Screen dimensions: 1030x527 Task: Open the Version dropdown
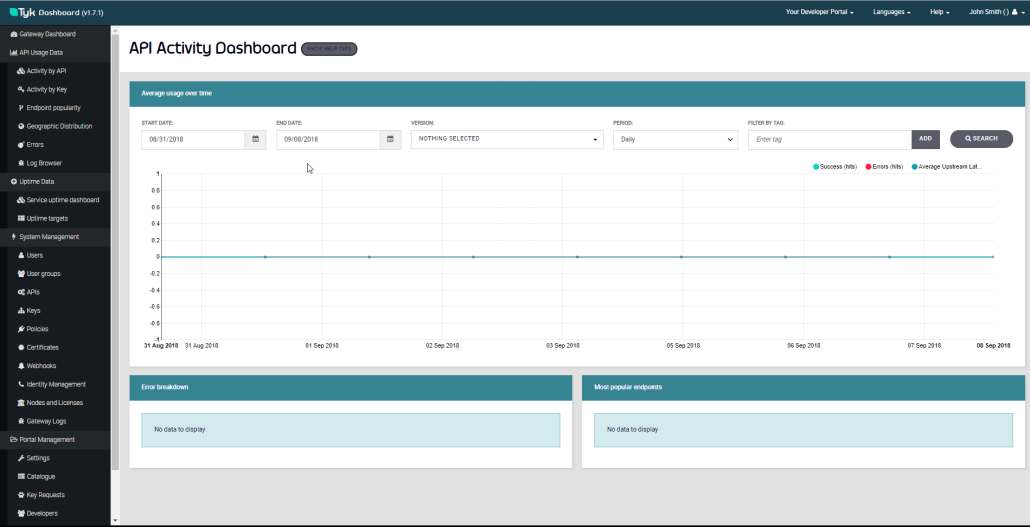tap(507, 139)
